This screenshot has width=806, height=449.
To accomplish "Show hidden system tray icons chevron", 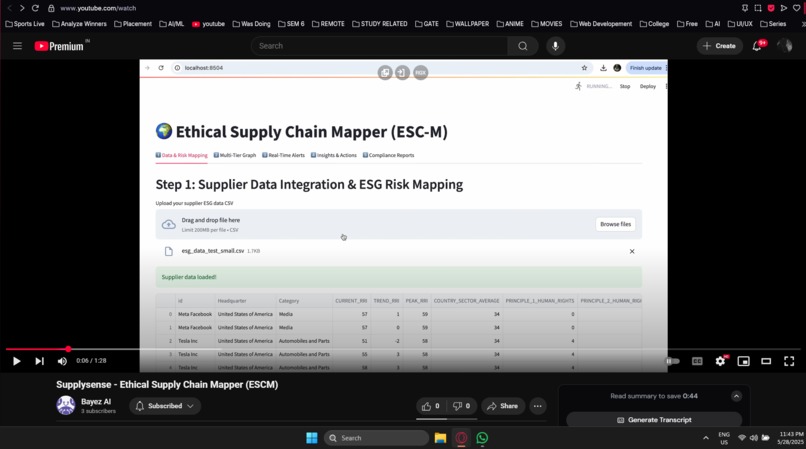I will [x=706, y=438].
